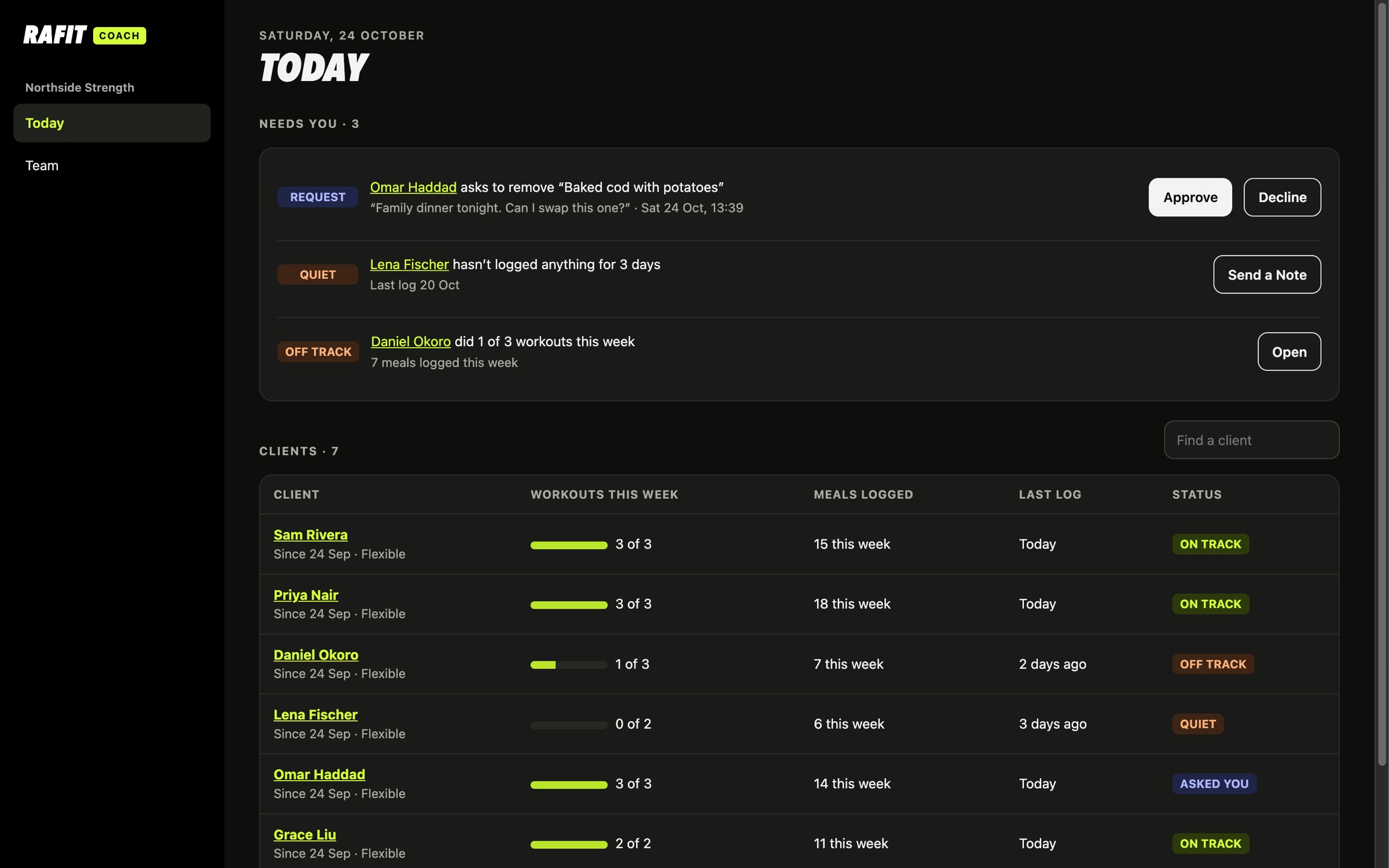Click '18 this week' in Priya Nair's row
Screen dimensions: 1389x868
(852, 604)
